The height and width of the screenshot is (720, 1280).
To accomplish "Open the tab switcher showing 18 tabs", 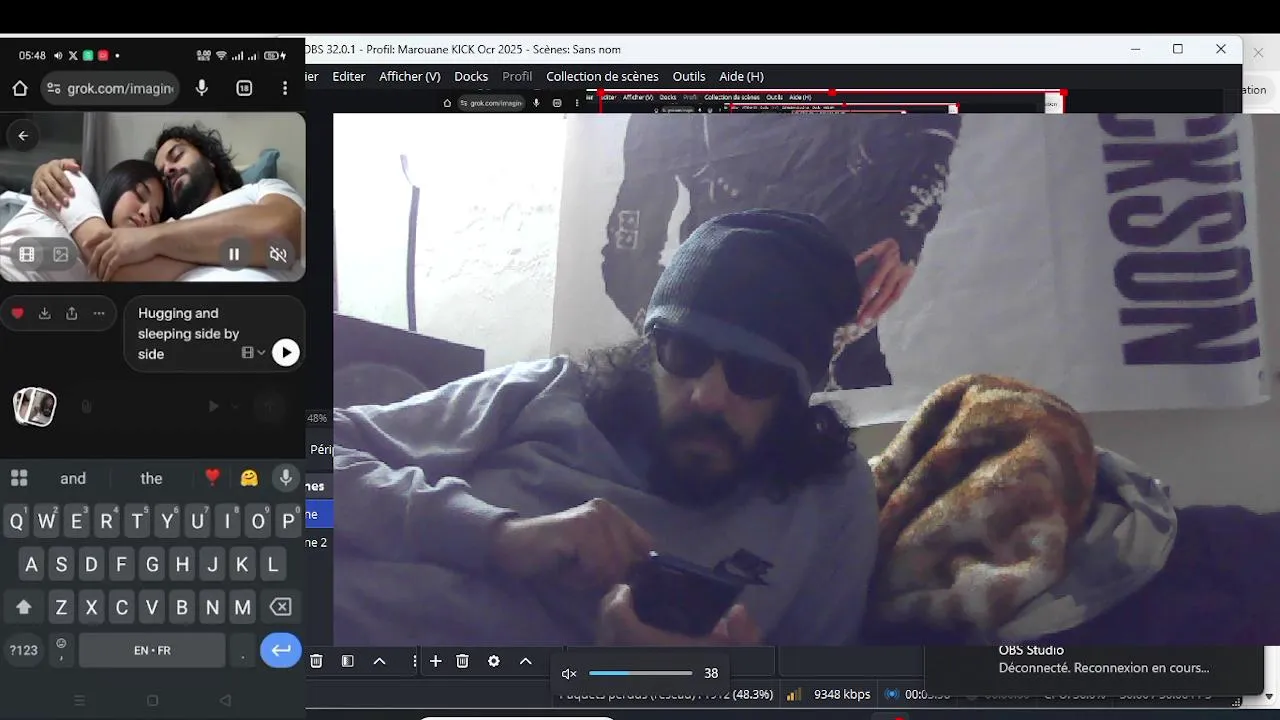I will (x=244, y=88).
